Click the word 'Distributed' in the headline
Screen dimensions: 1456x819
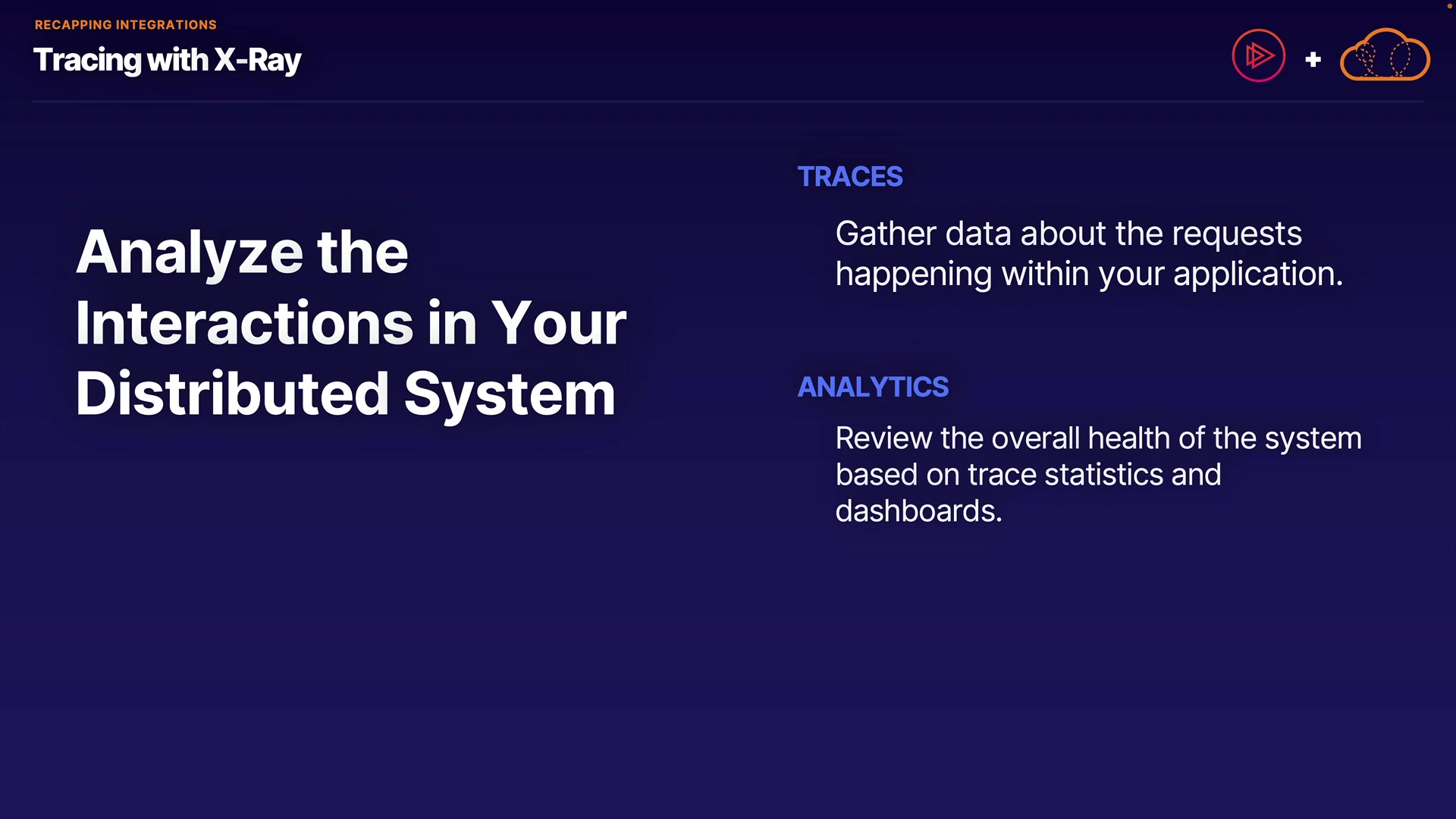pyautogui.click(x=232, y=394)
